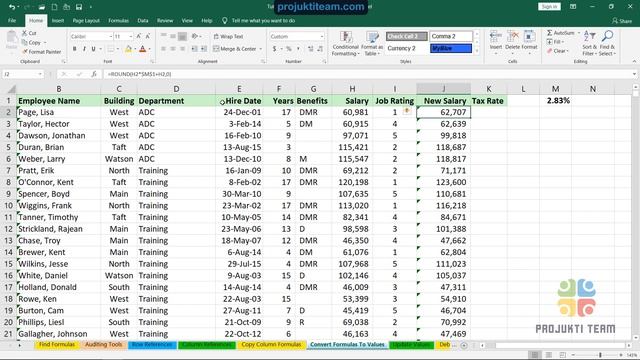The height and width of the screenshot is (360, 640).
Task: Click the Insert Function fx icon
Action: (x=94, y=74)
